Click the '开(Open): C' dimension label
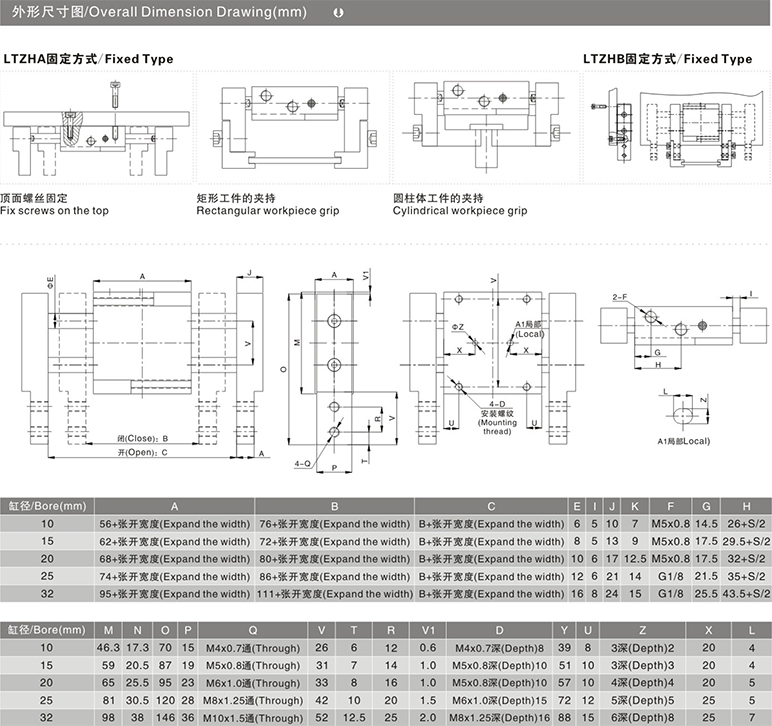Viewport: 772px width, 726px height. point(142,452)
